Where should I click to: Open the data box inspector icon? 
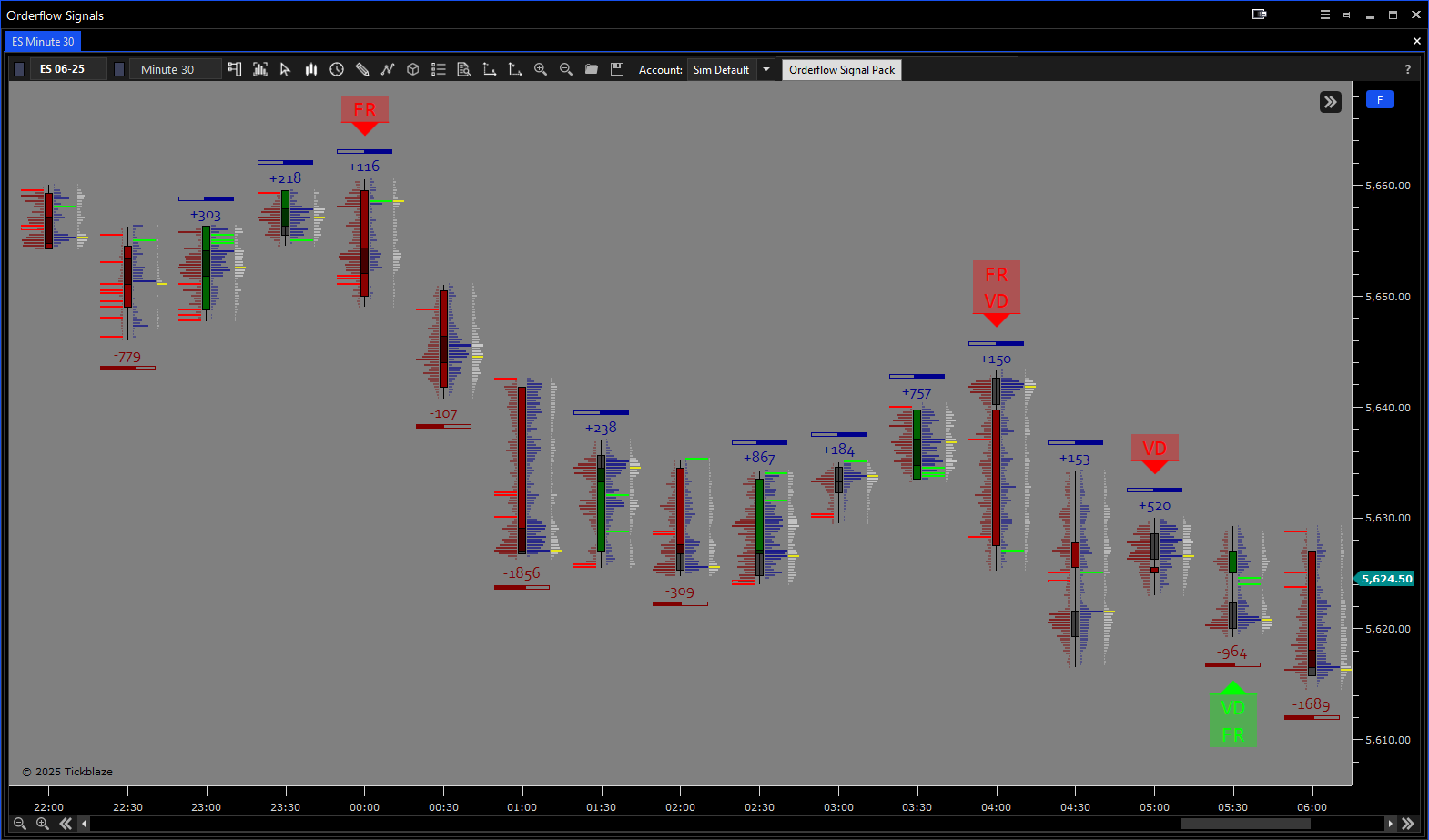(x=464, y=69)
